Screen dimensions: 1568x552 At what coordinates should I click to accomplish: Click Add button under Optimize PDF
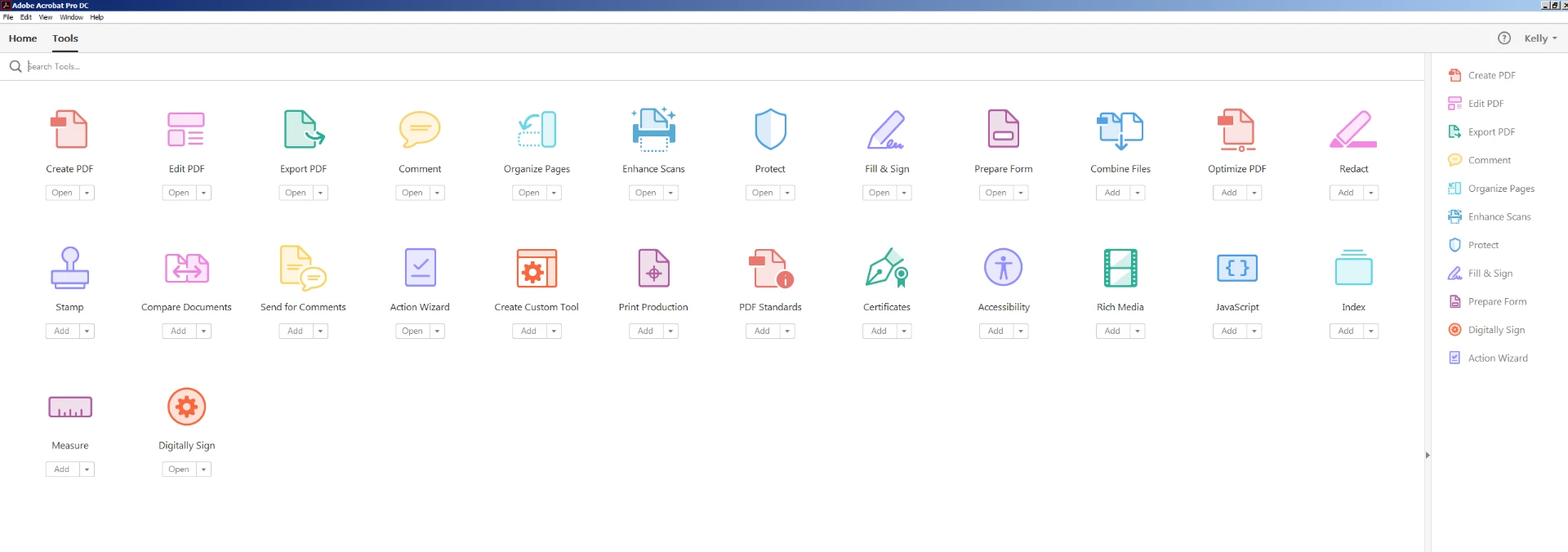(x=1229, y=194)
